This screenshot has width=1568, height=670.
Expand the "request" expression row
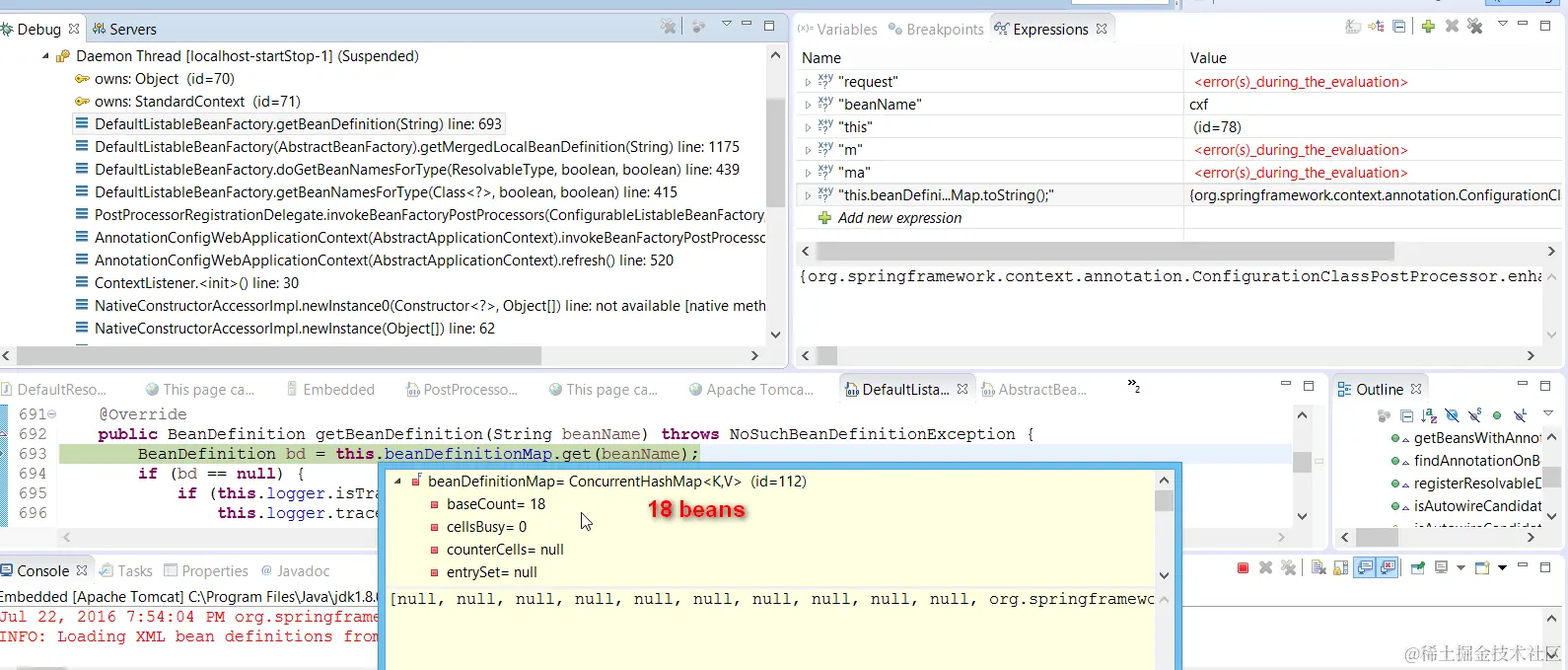pos(808,82)
